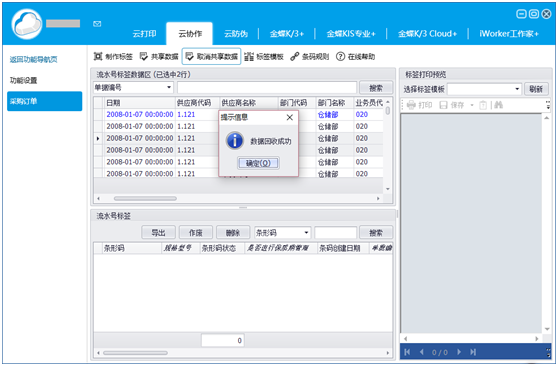Open preview toolbar overflow chevron
The height and width of the screenshot is (366, 558).
click(548, 105)
